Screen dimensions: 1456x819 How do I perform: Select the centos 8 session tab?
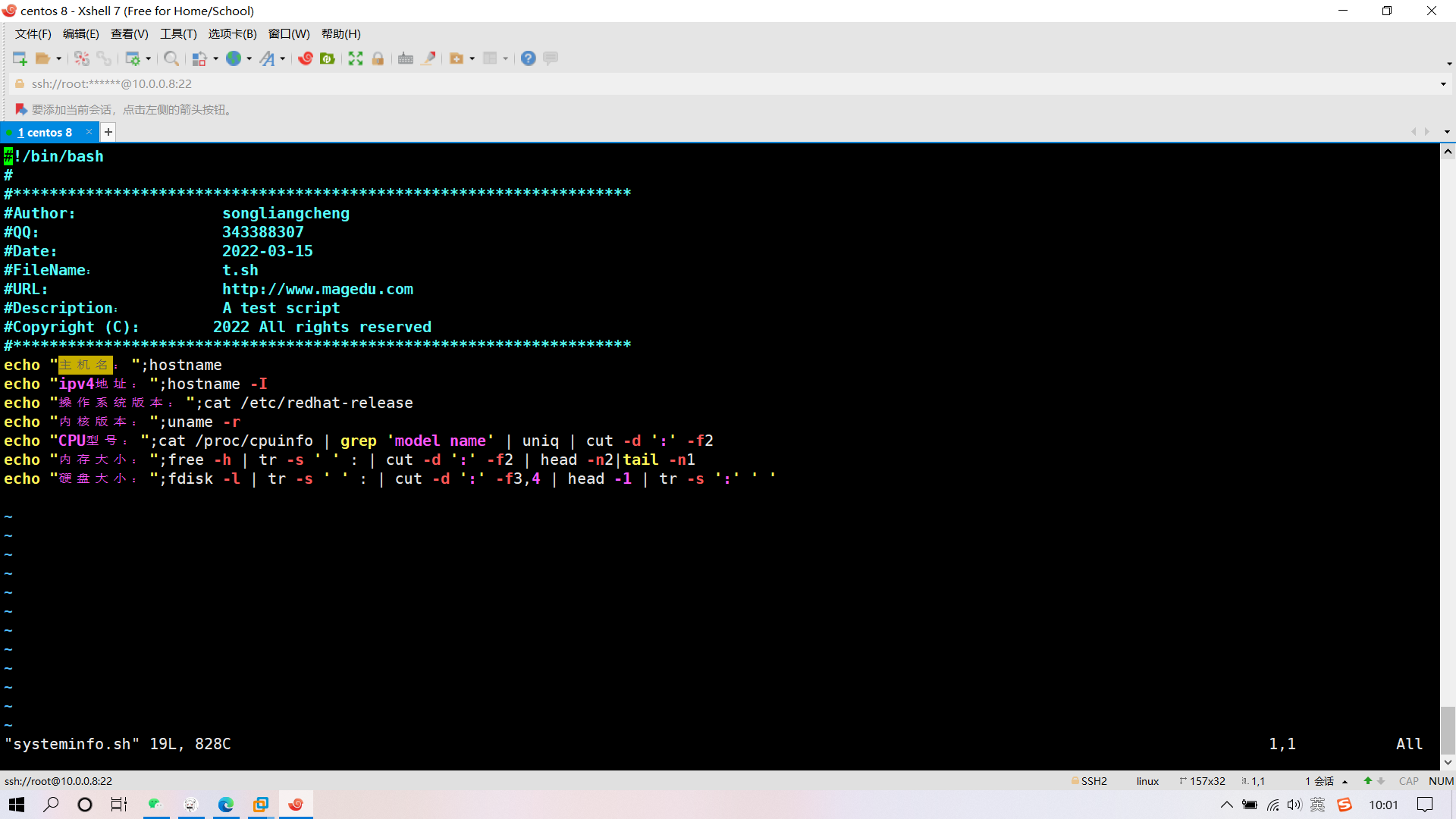pyautogui.click(x=45, y=132)
